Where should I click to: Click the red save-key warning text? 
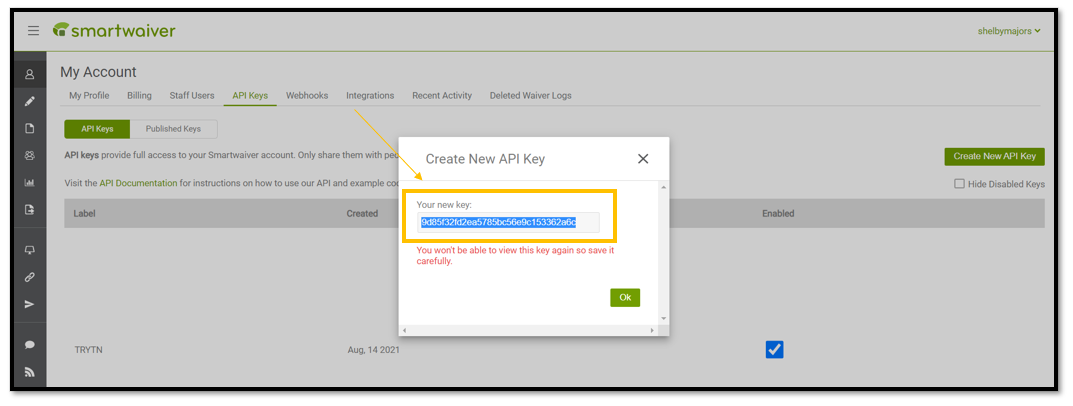point(515,255)
